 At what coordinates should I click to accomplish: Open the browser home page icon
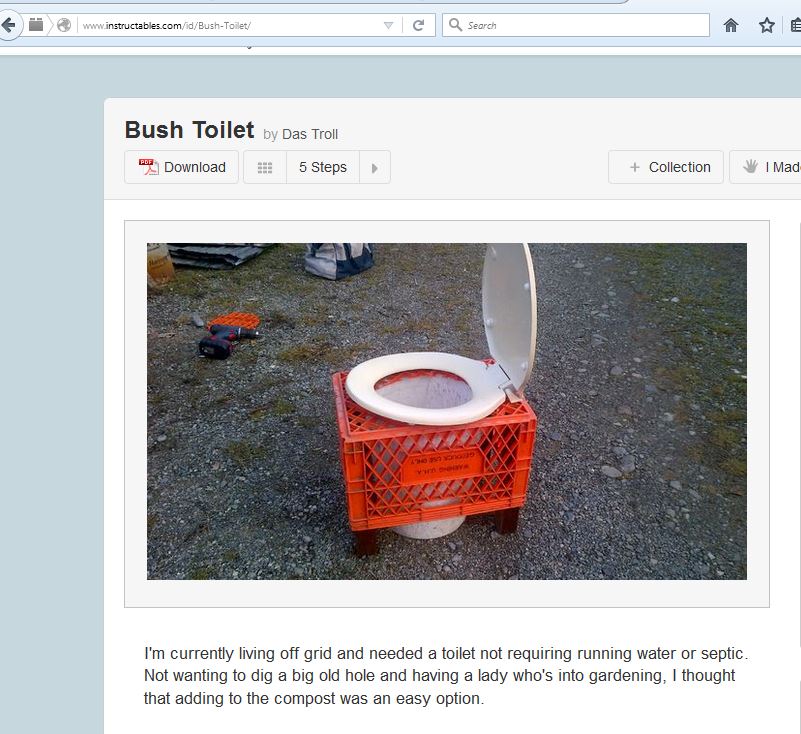(x=731, y=25)
